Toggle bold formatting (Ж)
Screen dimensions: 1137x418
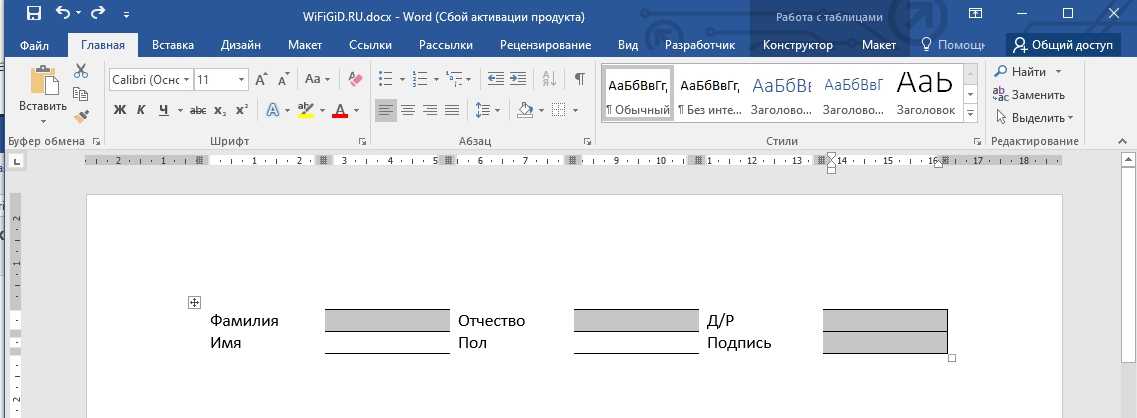119,110
